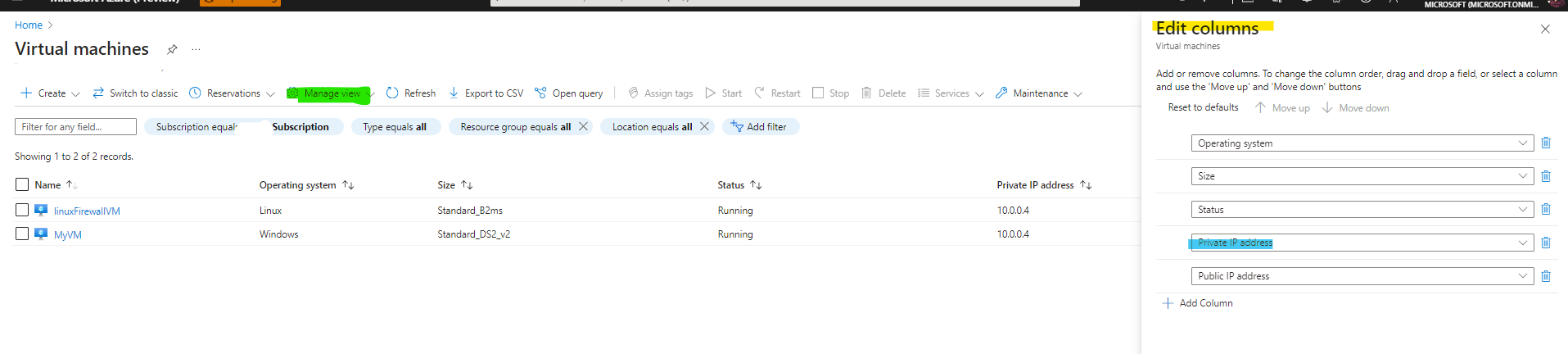Click Add filter
Image resolution: width=1568 pixels, height=354 pixels.
[760, 127]
